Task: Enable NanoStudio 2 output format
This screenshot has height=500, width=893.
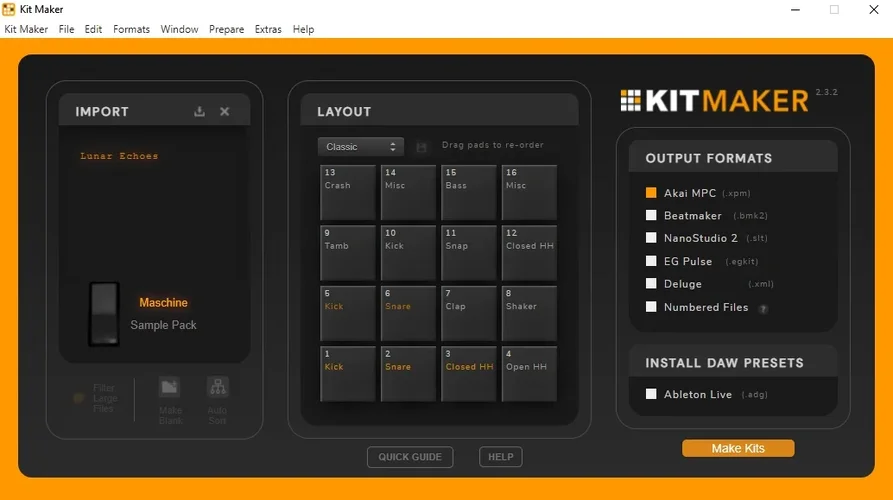Action: [x=651, y=238]
